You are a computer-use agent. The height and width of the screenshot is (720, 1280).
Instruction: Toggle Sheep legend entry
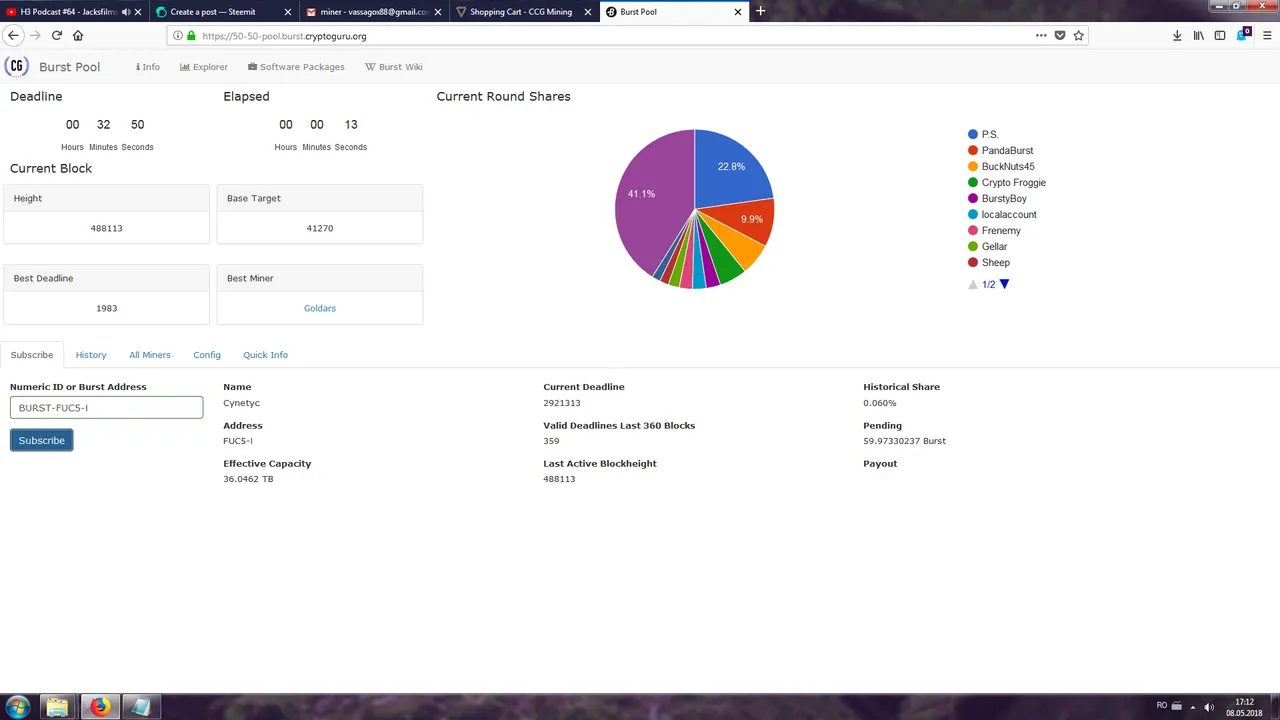[x=989, y=262]
